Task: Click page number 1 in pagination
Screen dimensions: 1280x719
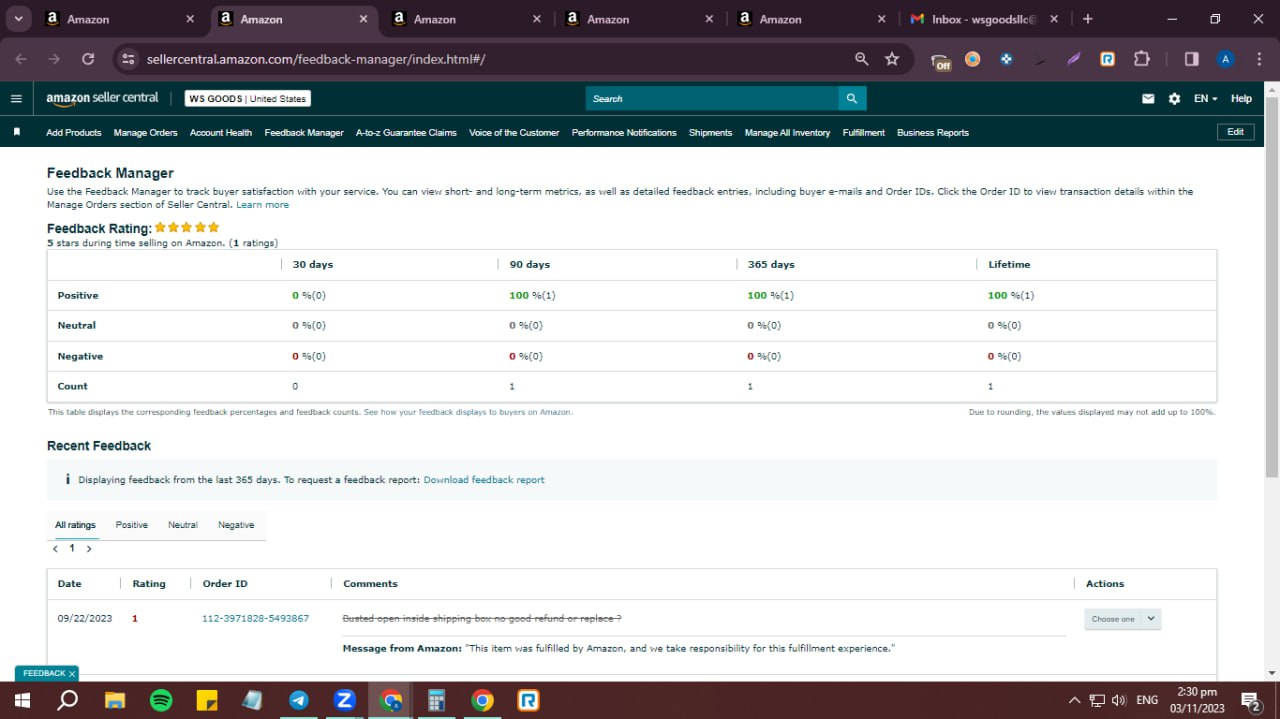Action: (x=72, y=548)
